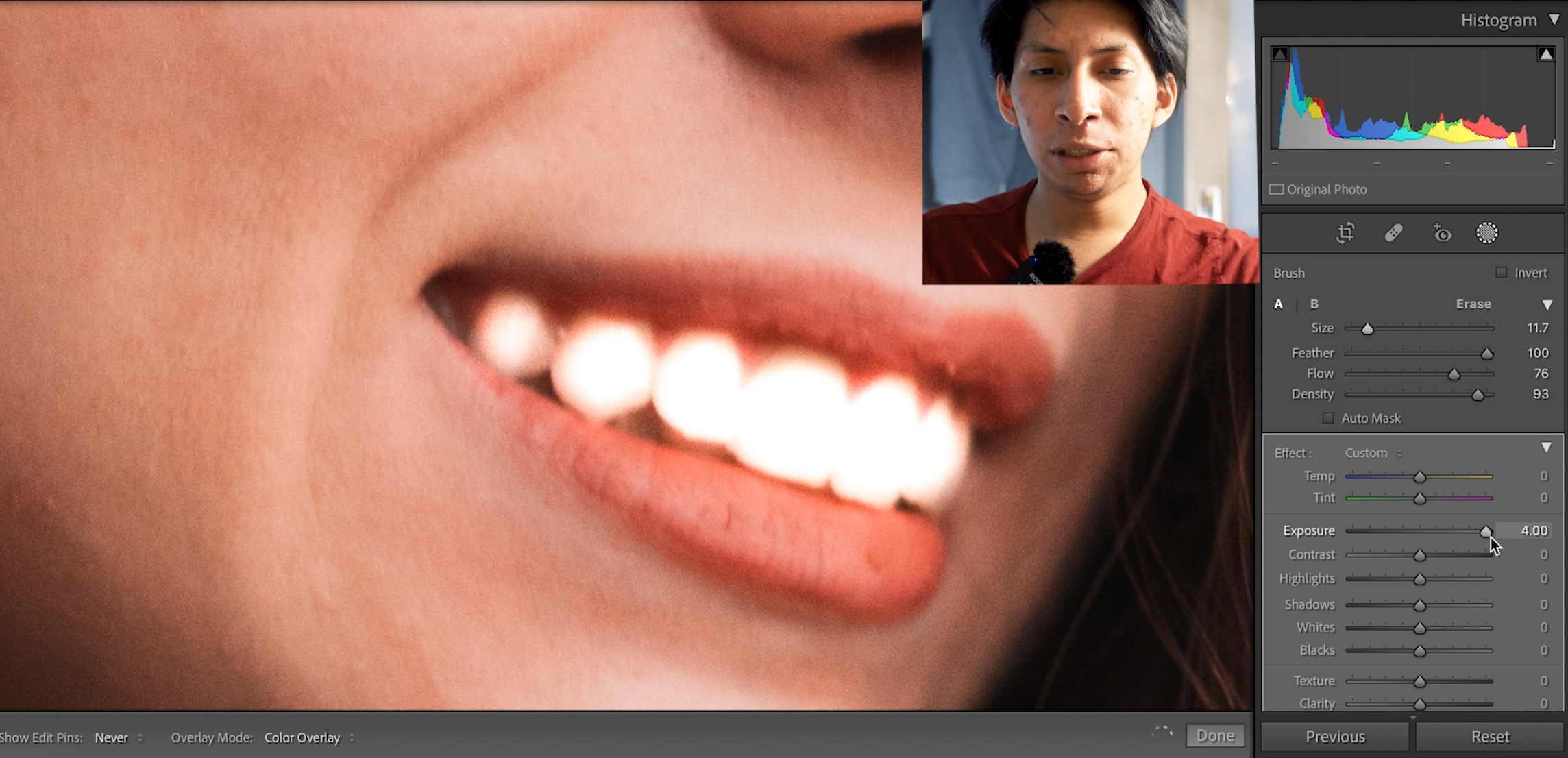Enable the Invert checkbox
Image resolution: width=1568 pixels, height=758 pixels.
click(x=1501, y=272)
